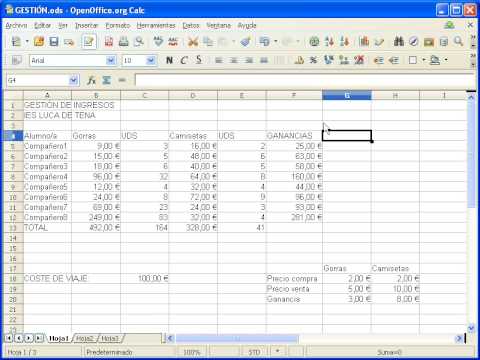The width and height of the screenshot is (480, 360).
Task: Open the Arial font name dropdown
Action: tap(111, 60)
